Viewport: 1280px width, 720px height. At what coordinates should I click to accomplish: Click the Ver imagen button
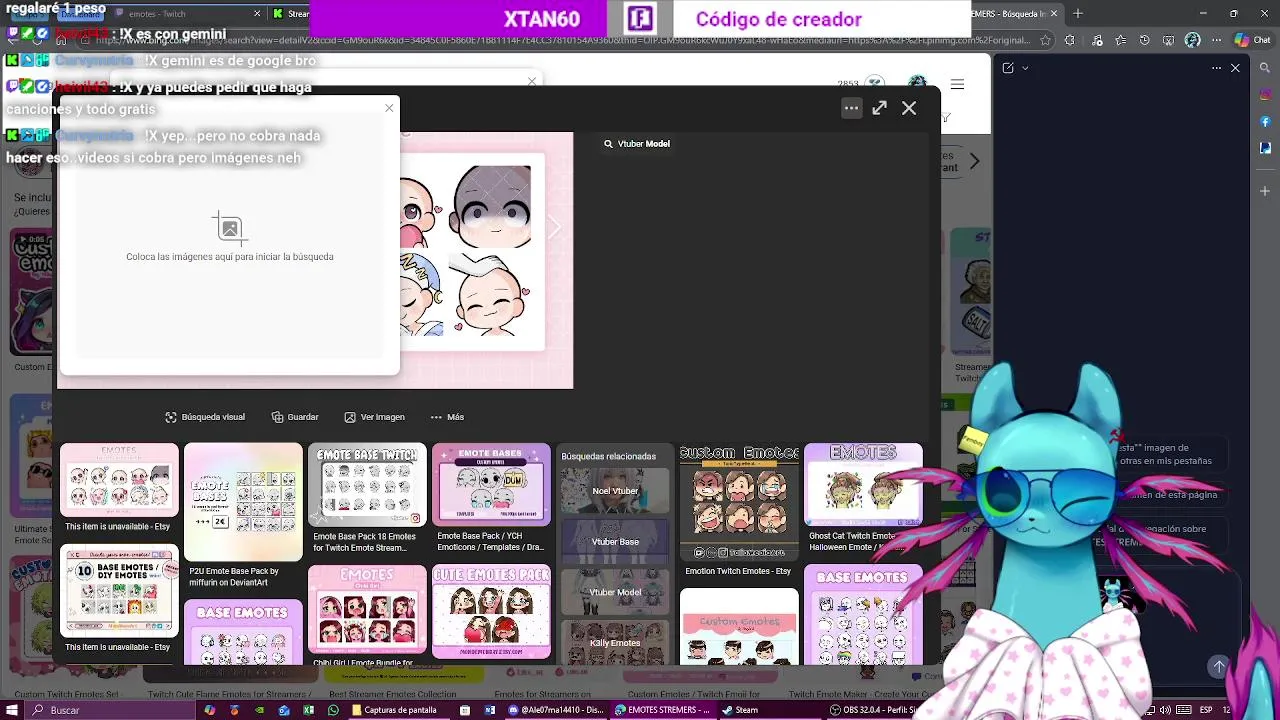375,417
